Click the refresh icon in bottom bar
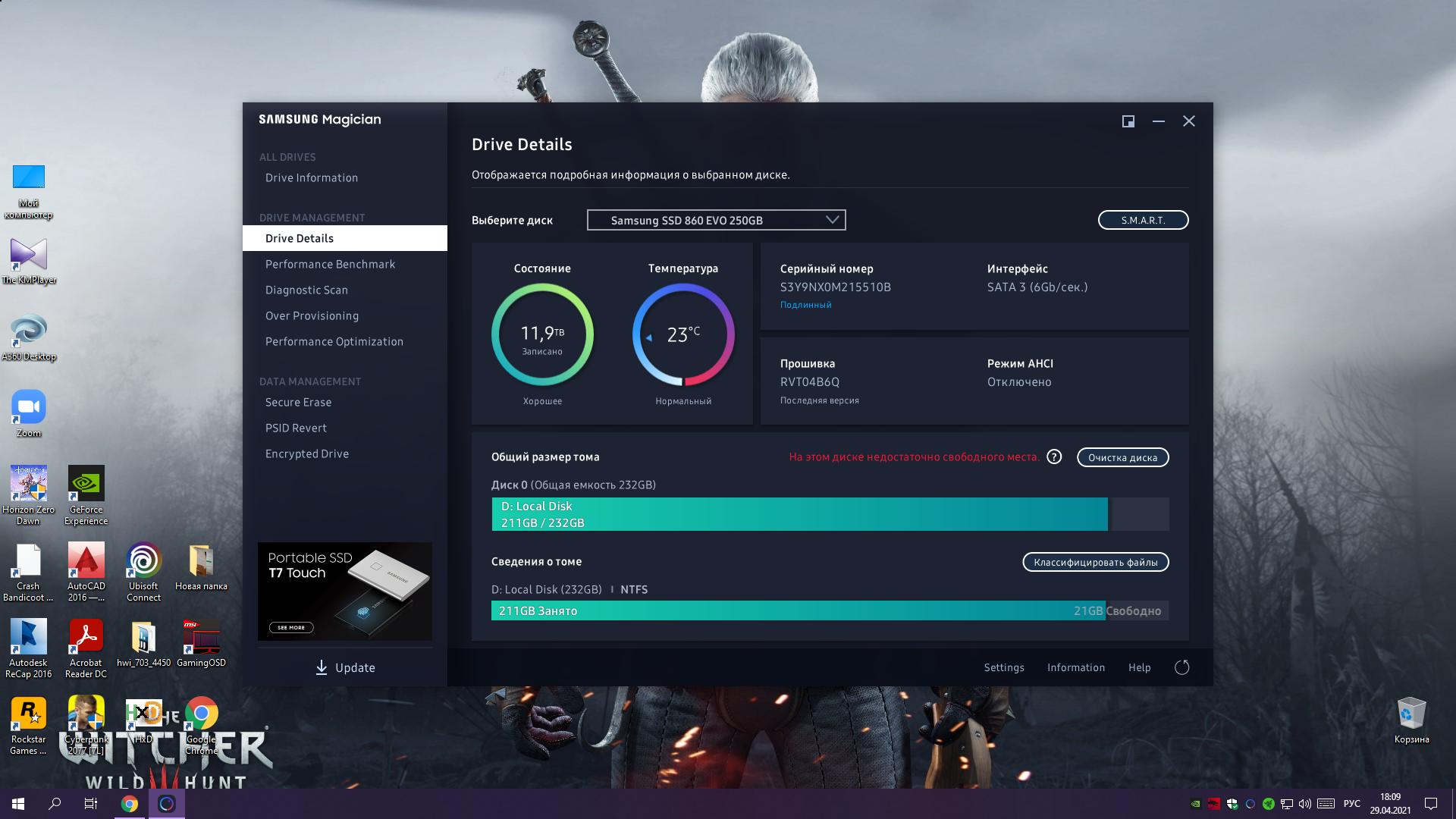The image size is (1456, 819). [x=1181, y=667]
